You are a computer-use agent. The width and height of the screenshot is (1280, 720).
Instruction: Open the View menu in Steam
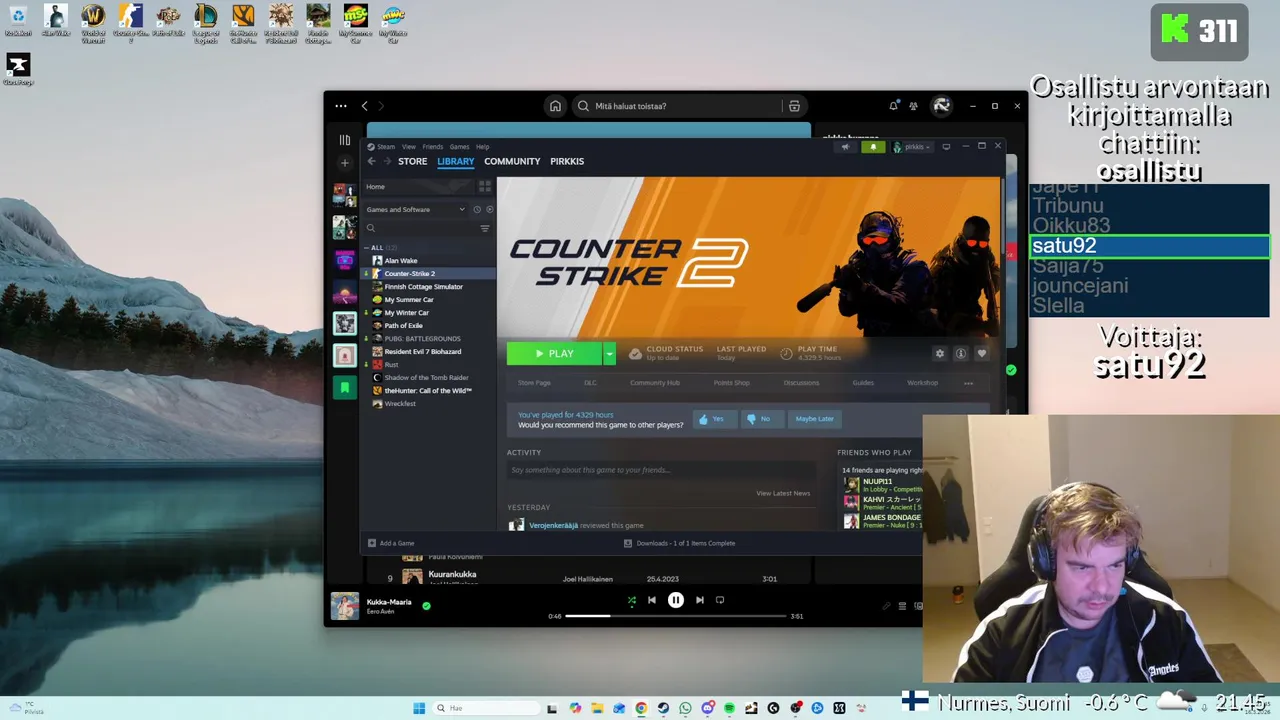pos(408,147)
